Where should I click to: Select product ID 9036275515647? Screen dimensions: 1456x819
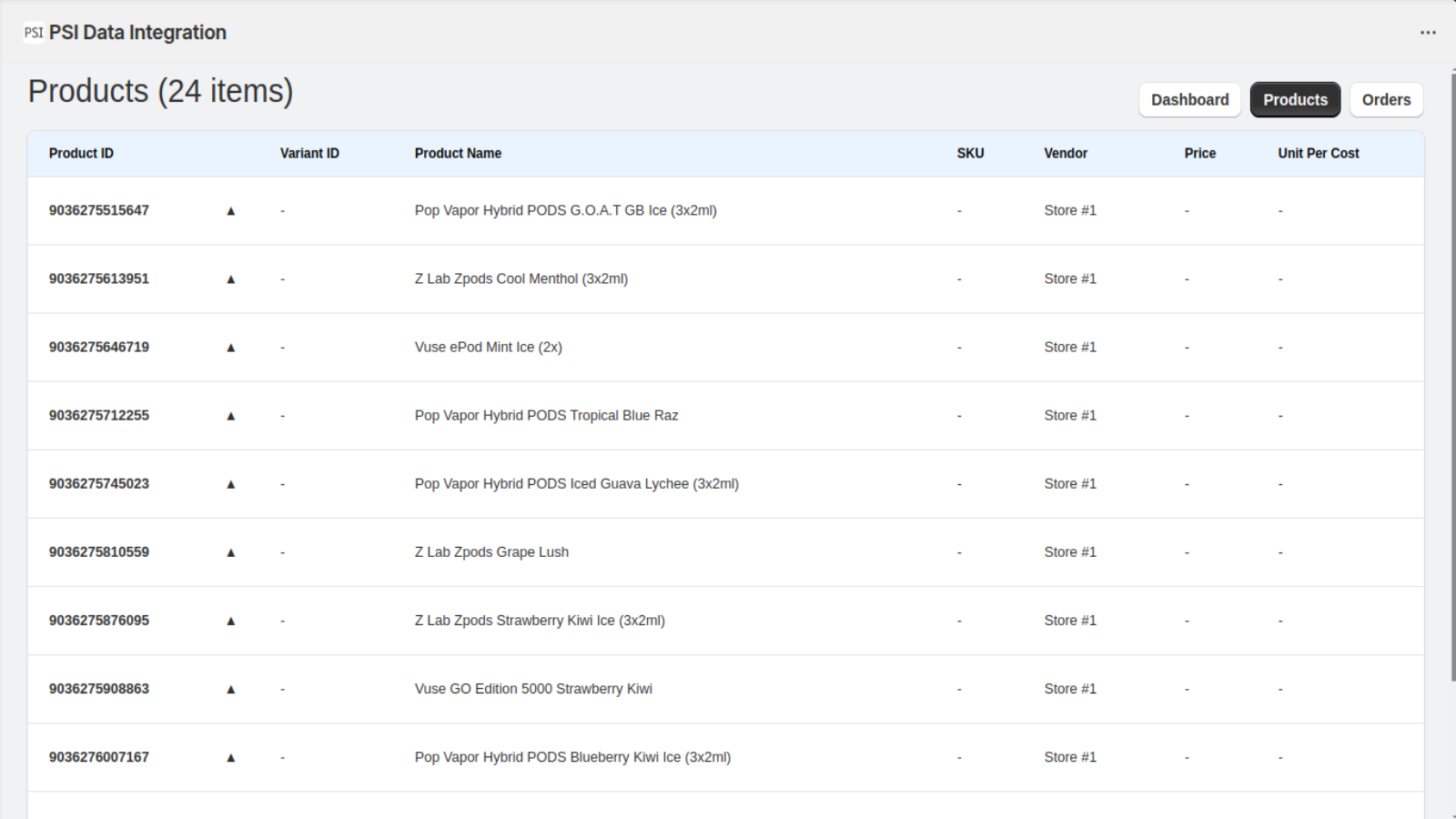[99, 211]
